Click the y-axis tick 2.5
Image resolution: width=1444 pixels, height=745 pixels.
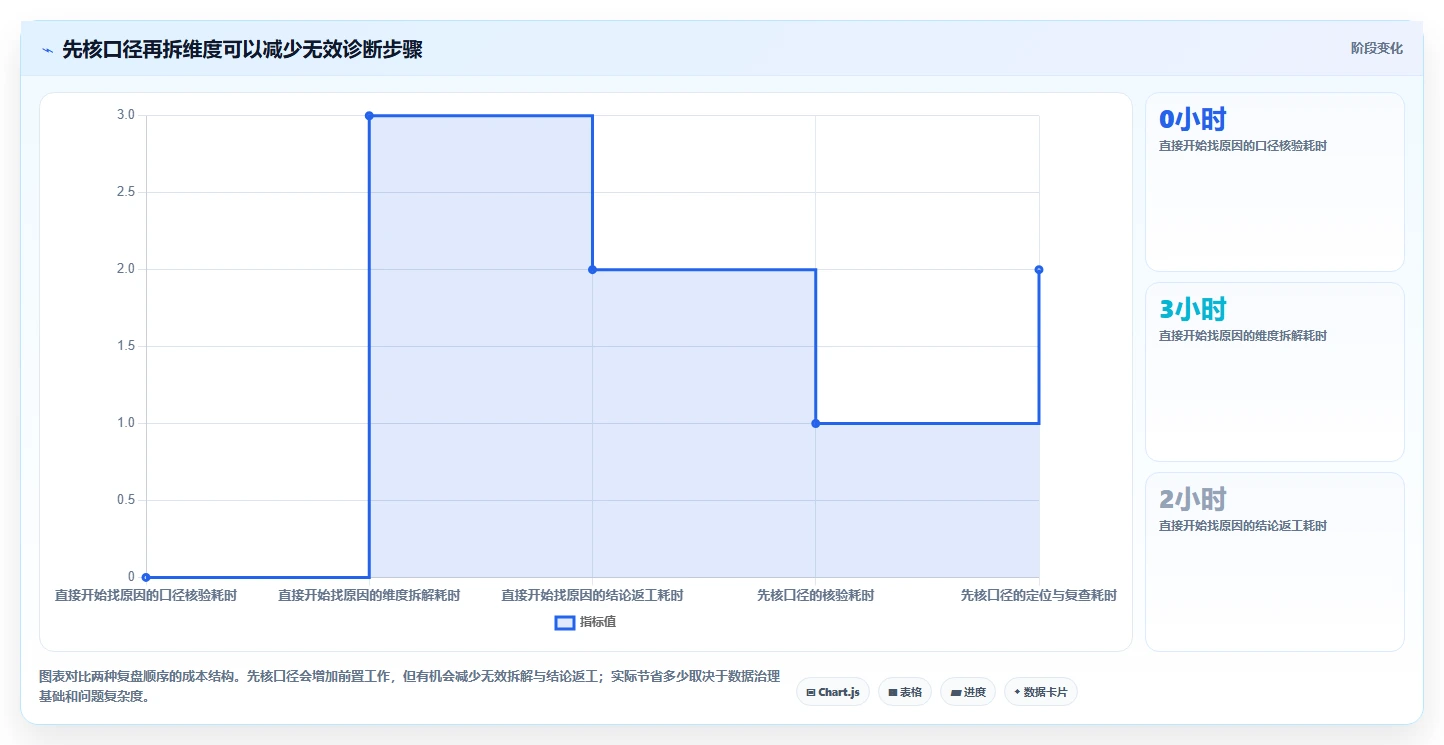[x=126, y=192]
